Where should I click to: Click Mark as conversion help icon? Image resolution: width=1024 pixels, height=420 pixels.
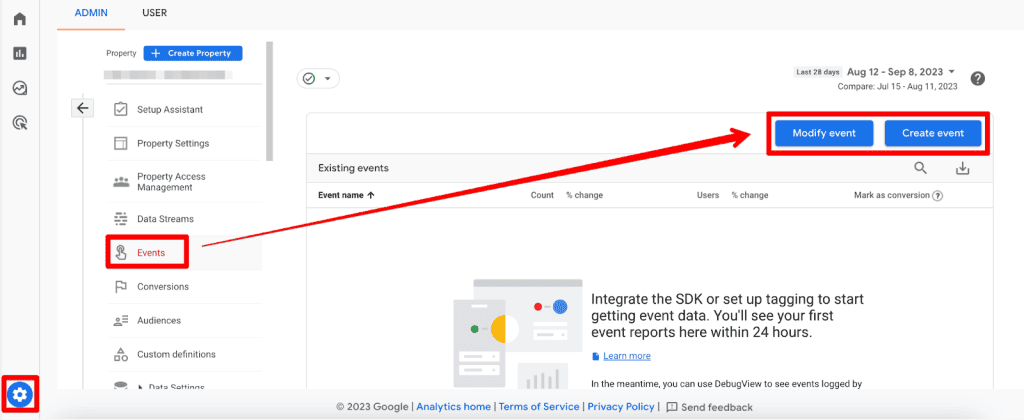(938, 195)
